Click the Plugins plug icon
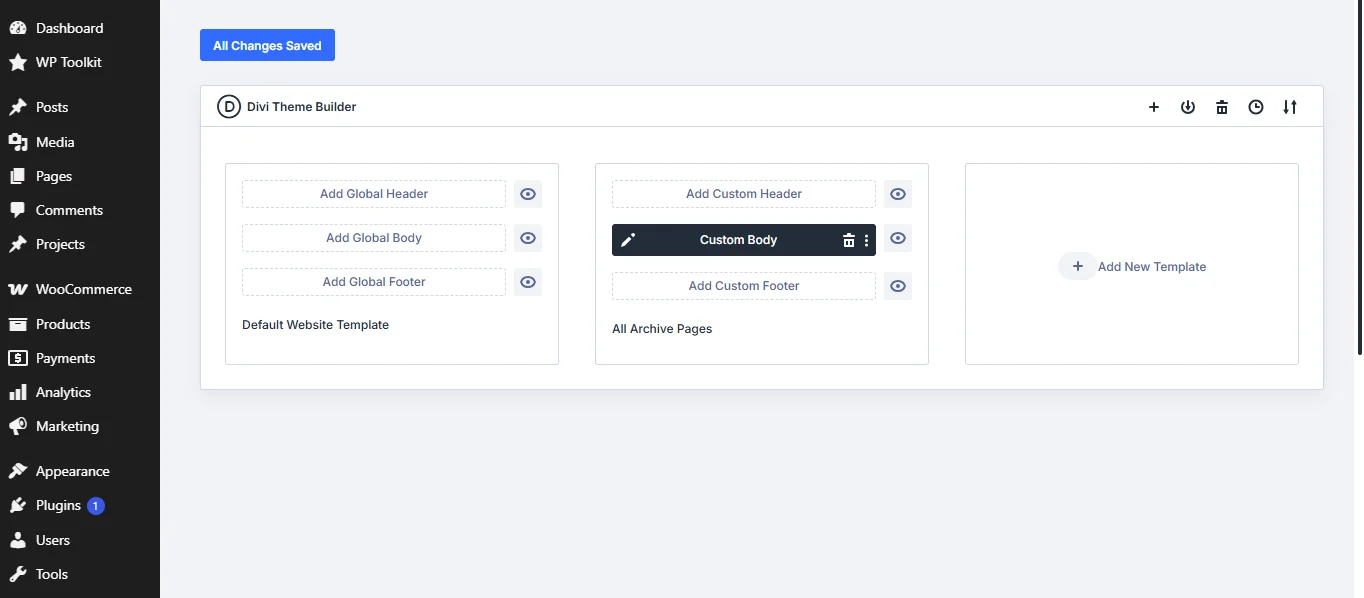Viewport: 1364px width, 598px height. (18, 506)
